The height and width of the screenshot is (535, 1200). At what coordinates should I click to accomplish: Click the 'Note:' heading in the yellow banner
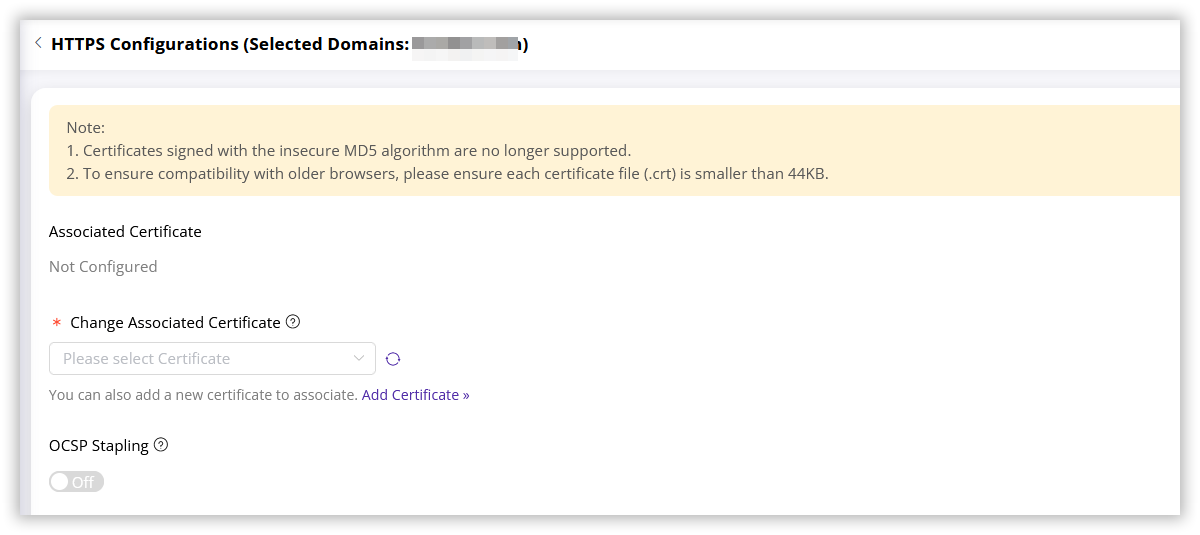tap(86, 127)
